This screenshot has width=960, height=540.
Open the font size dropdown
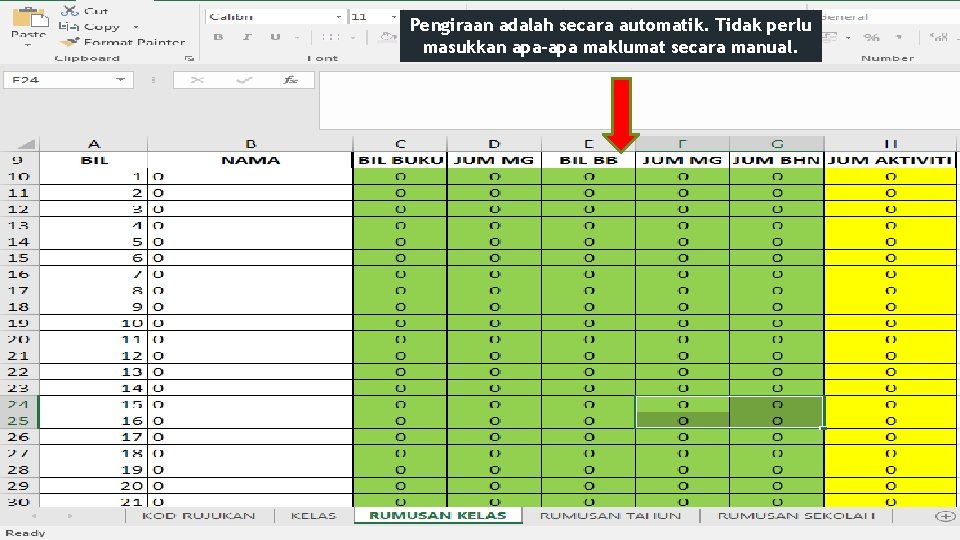393,17
